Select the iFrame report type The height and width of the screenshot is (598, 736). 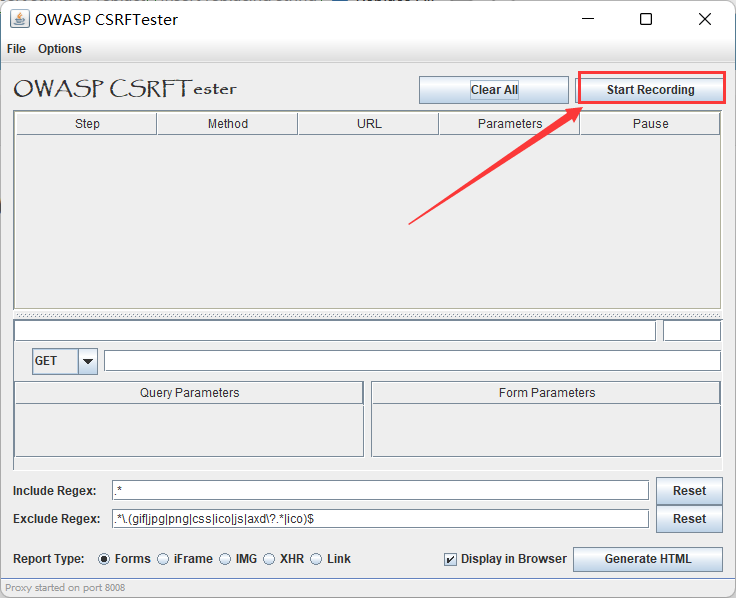184,559
